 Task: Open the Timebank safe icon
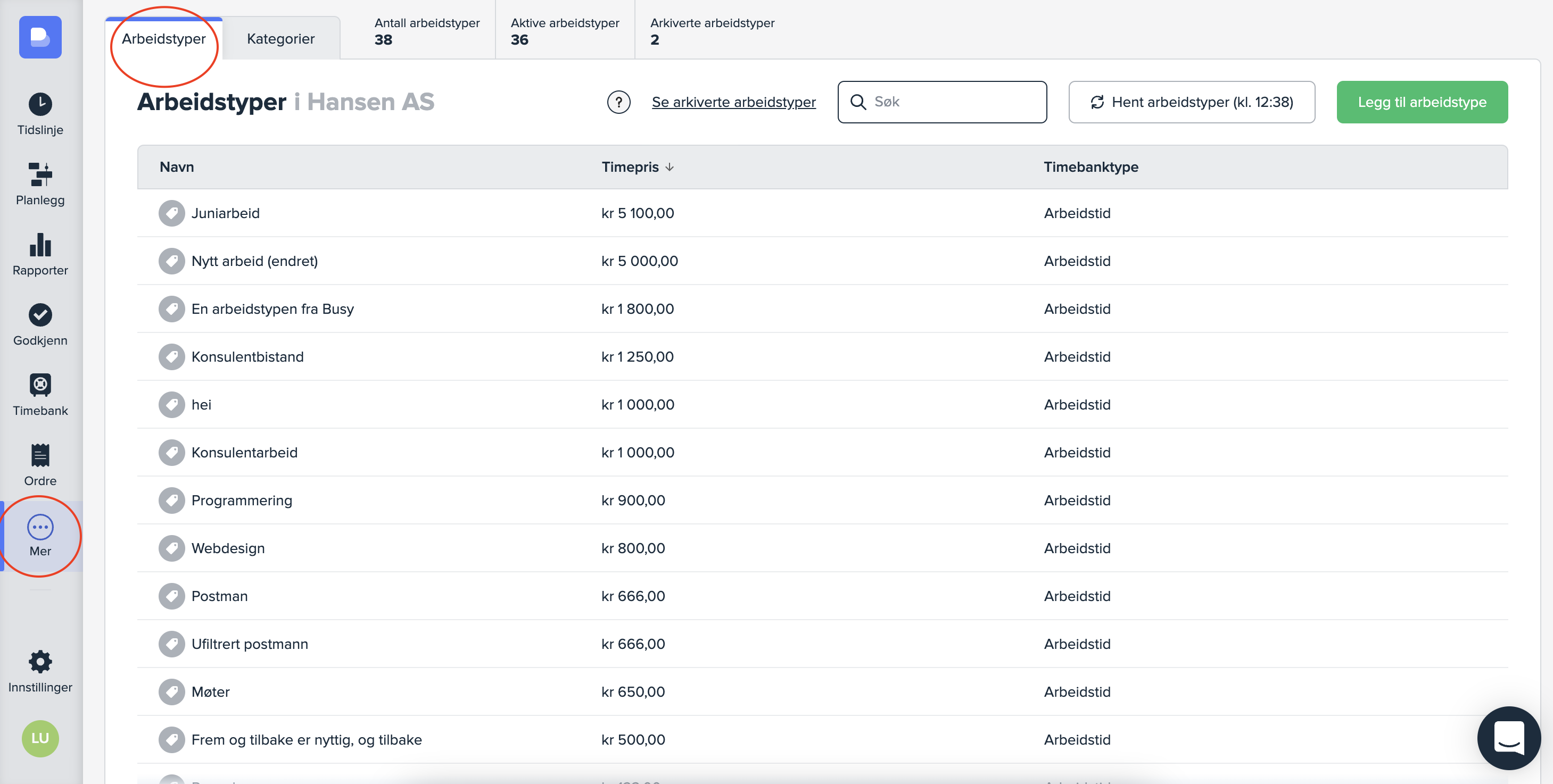[40, 385]
